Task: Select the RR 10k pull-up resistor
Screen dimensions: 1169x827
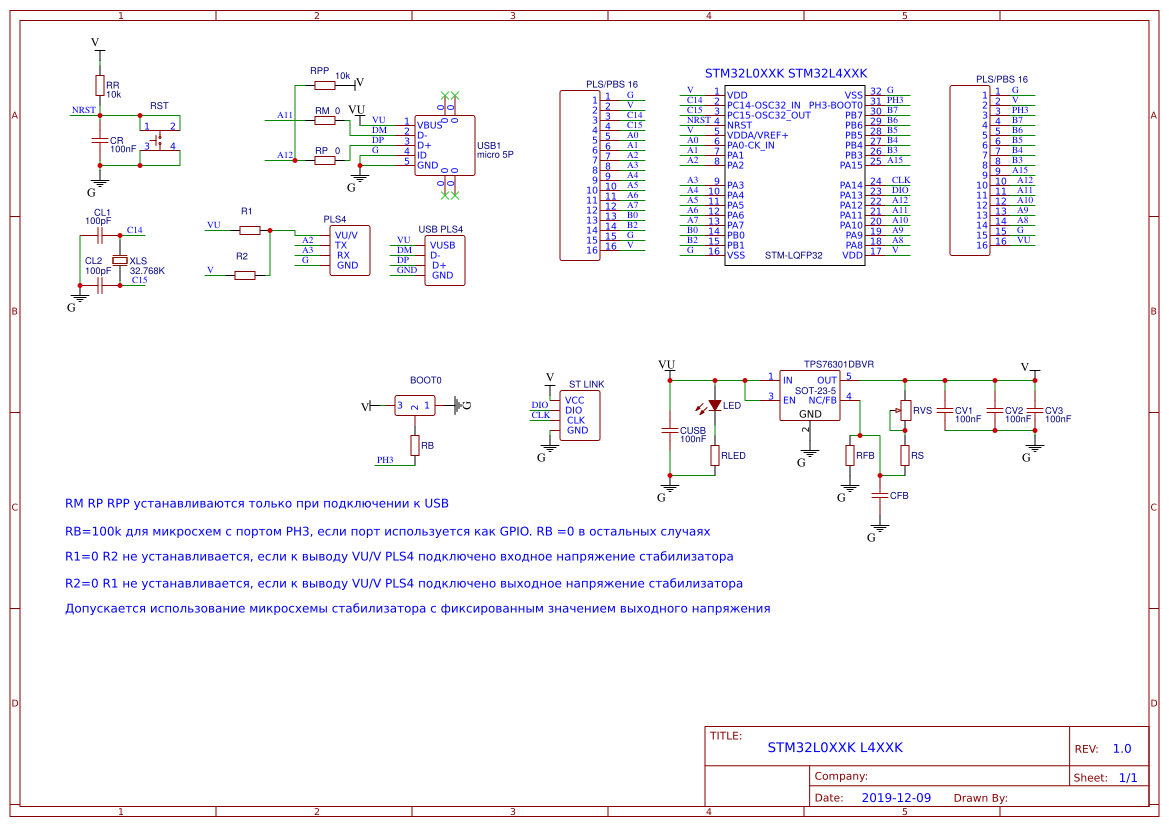Action: coord(100,85)
